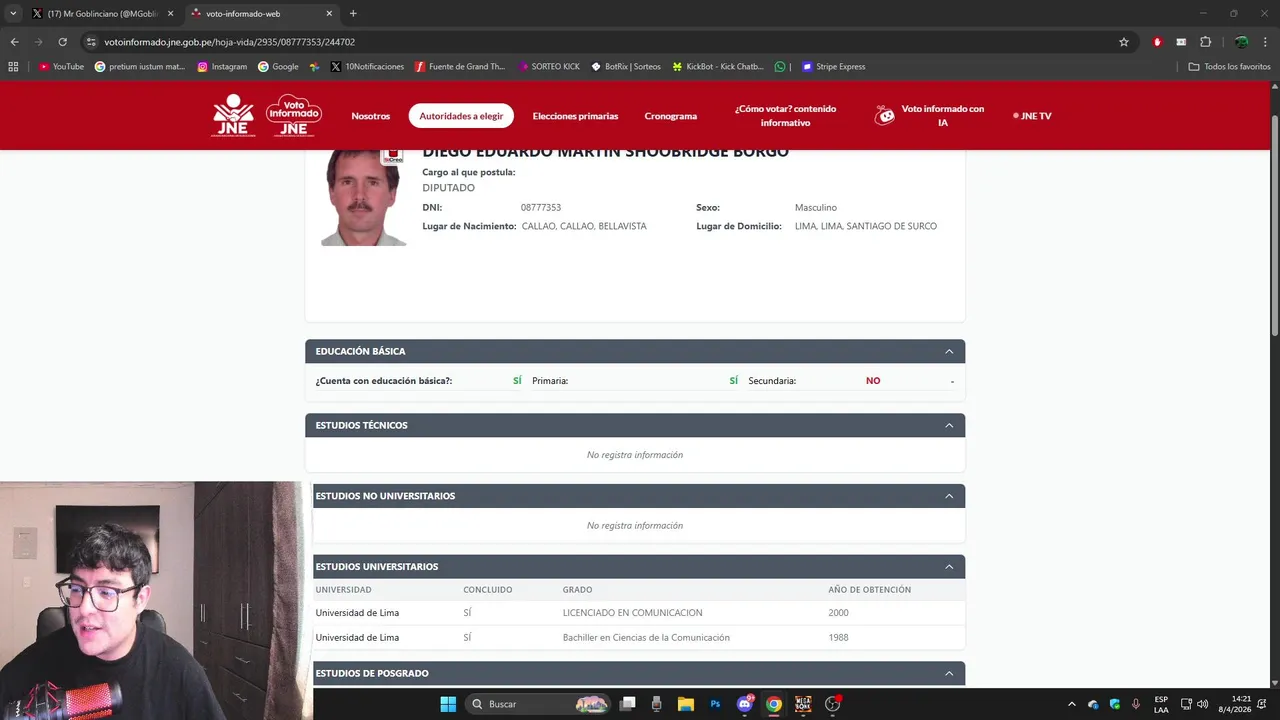Collapse the ESTUDIOS NO UNIVERSITARIOS section
The image size is (1280, 720).
pos(949,496)
